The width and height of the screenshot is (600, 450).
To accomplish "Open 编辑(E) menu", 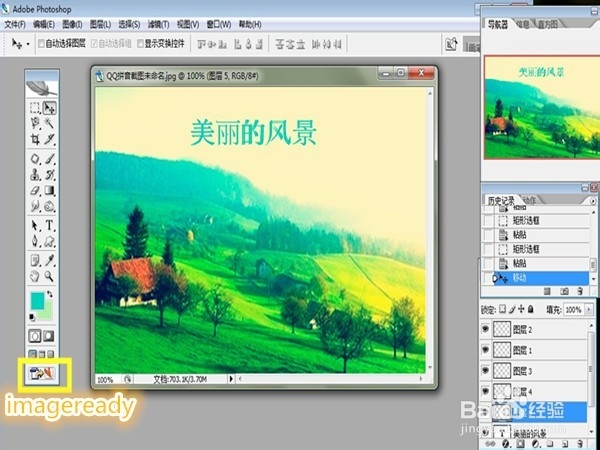I will click(44, 25).
